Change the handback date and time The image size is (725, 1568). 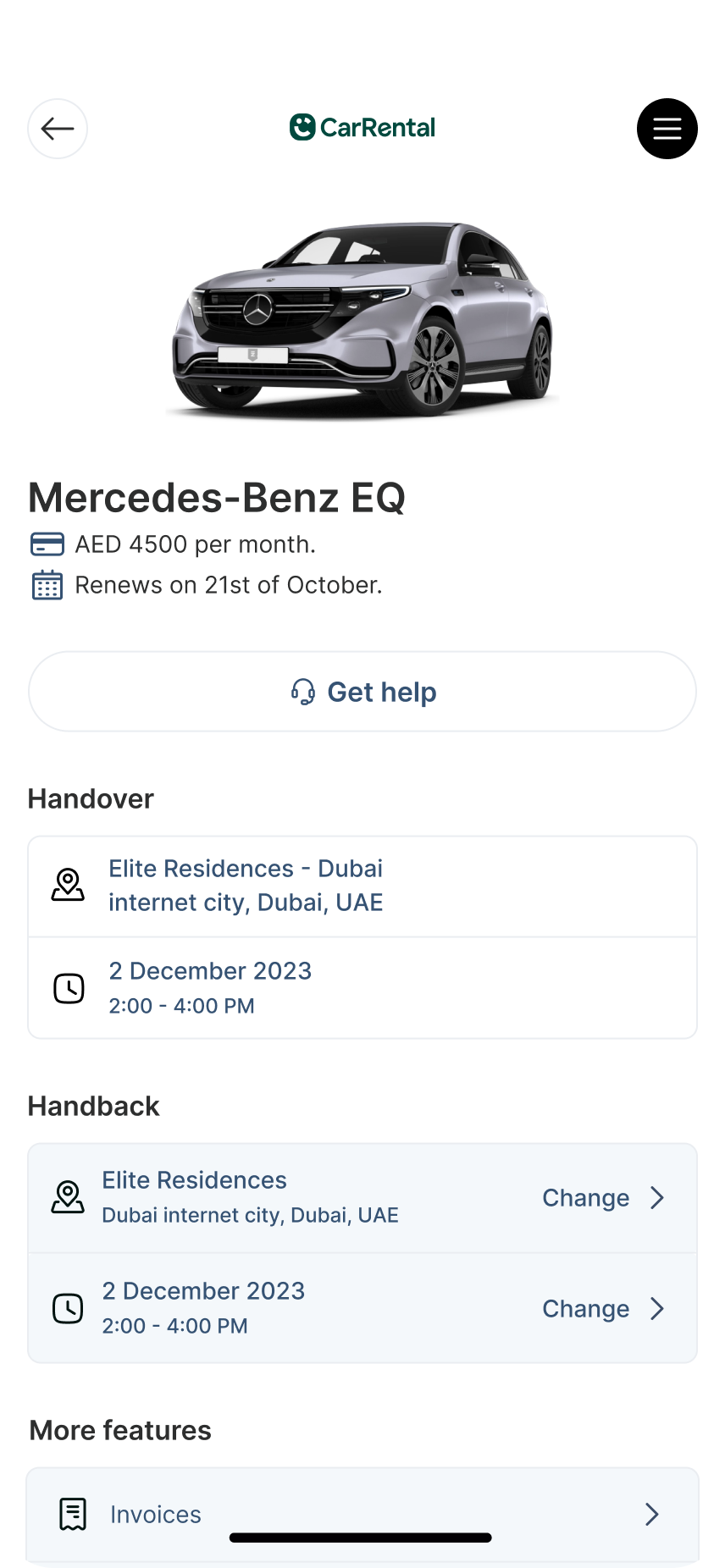(x=585, y=1309)
